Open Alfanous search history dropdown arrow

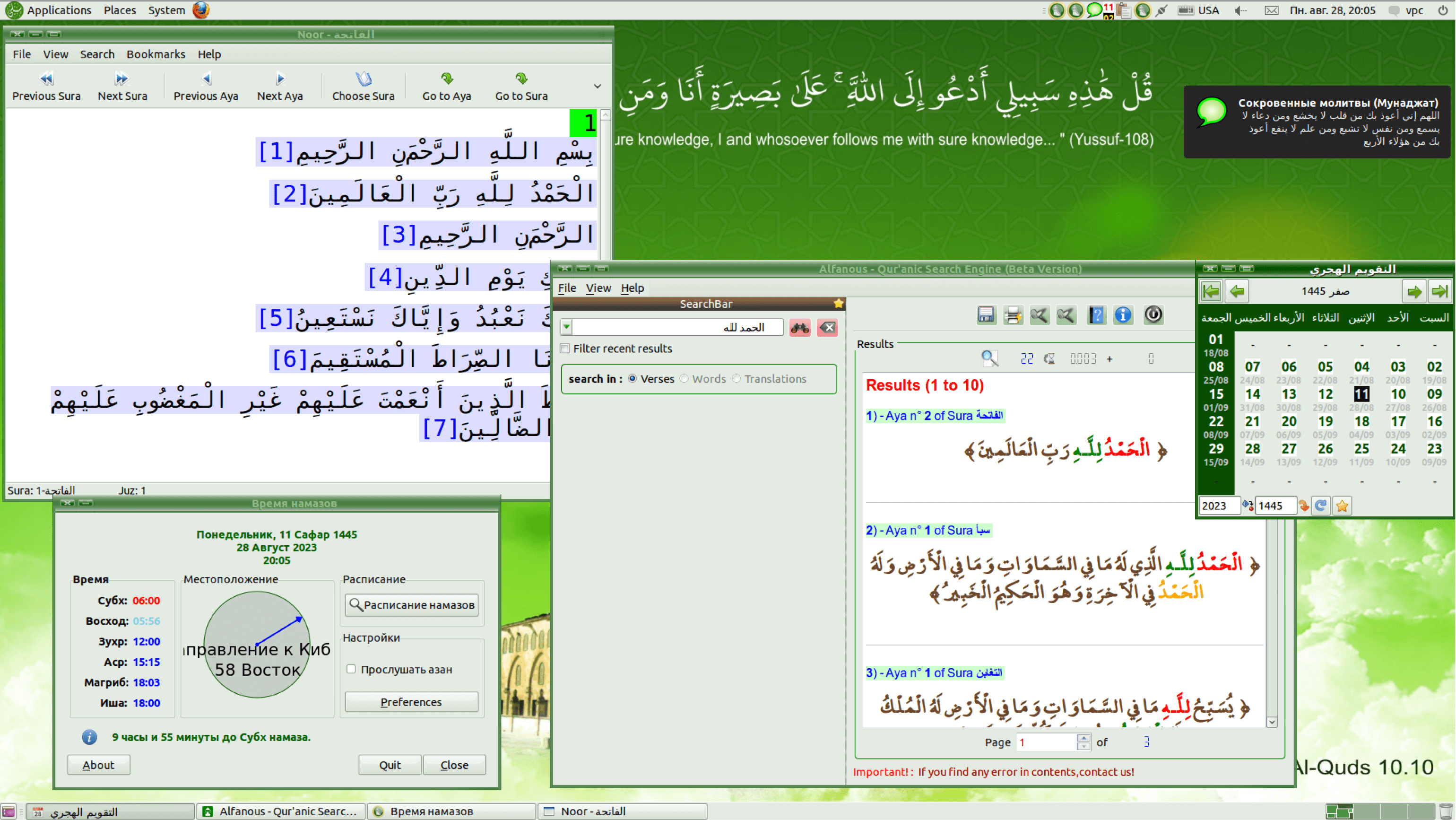(x=566, y=327)
